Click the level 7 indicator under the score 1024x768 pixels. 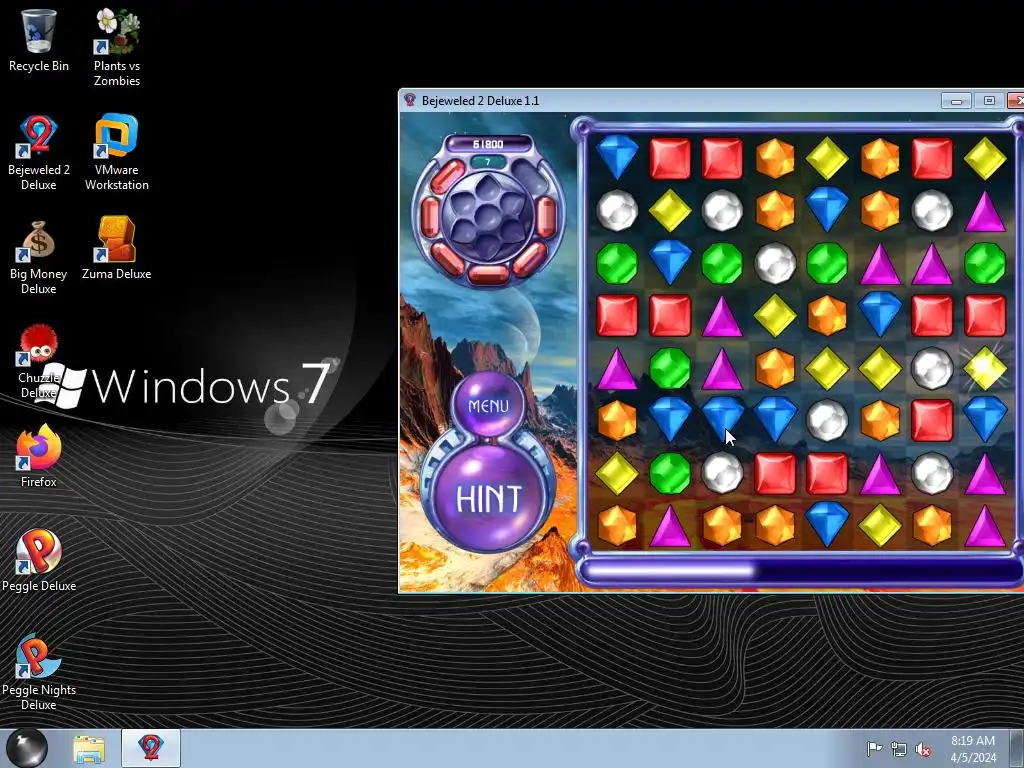488,161
